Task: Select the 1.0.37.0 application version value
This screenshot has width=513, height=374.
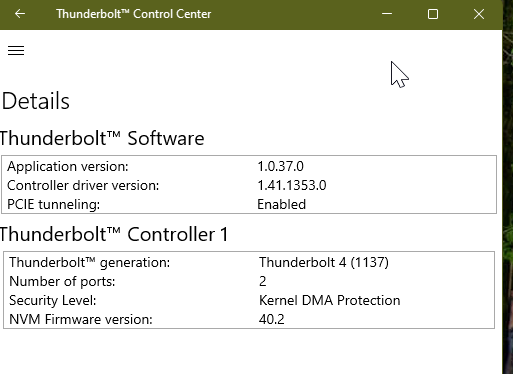Action: [x=280, y=166]
